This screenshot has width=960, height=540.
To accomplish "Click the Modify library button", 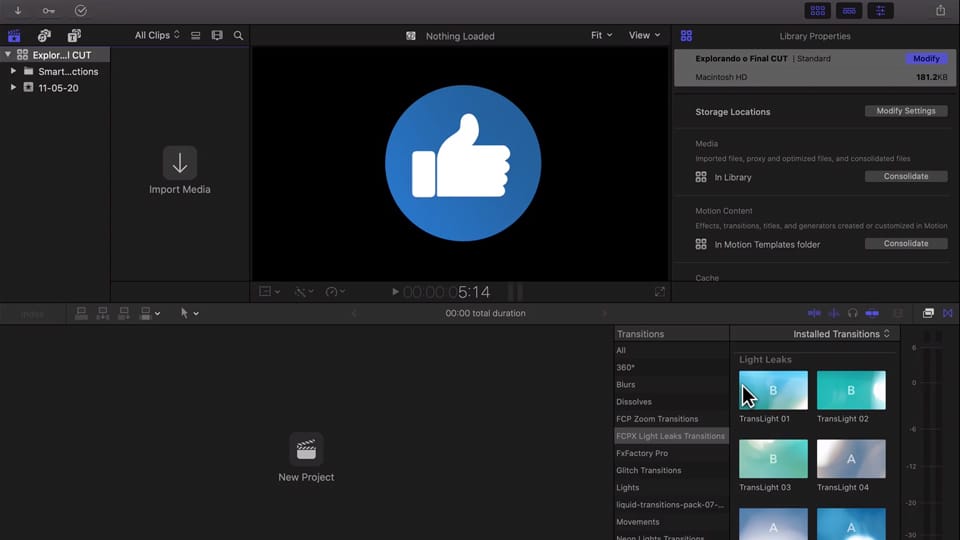I will click(926, 59).
